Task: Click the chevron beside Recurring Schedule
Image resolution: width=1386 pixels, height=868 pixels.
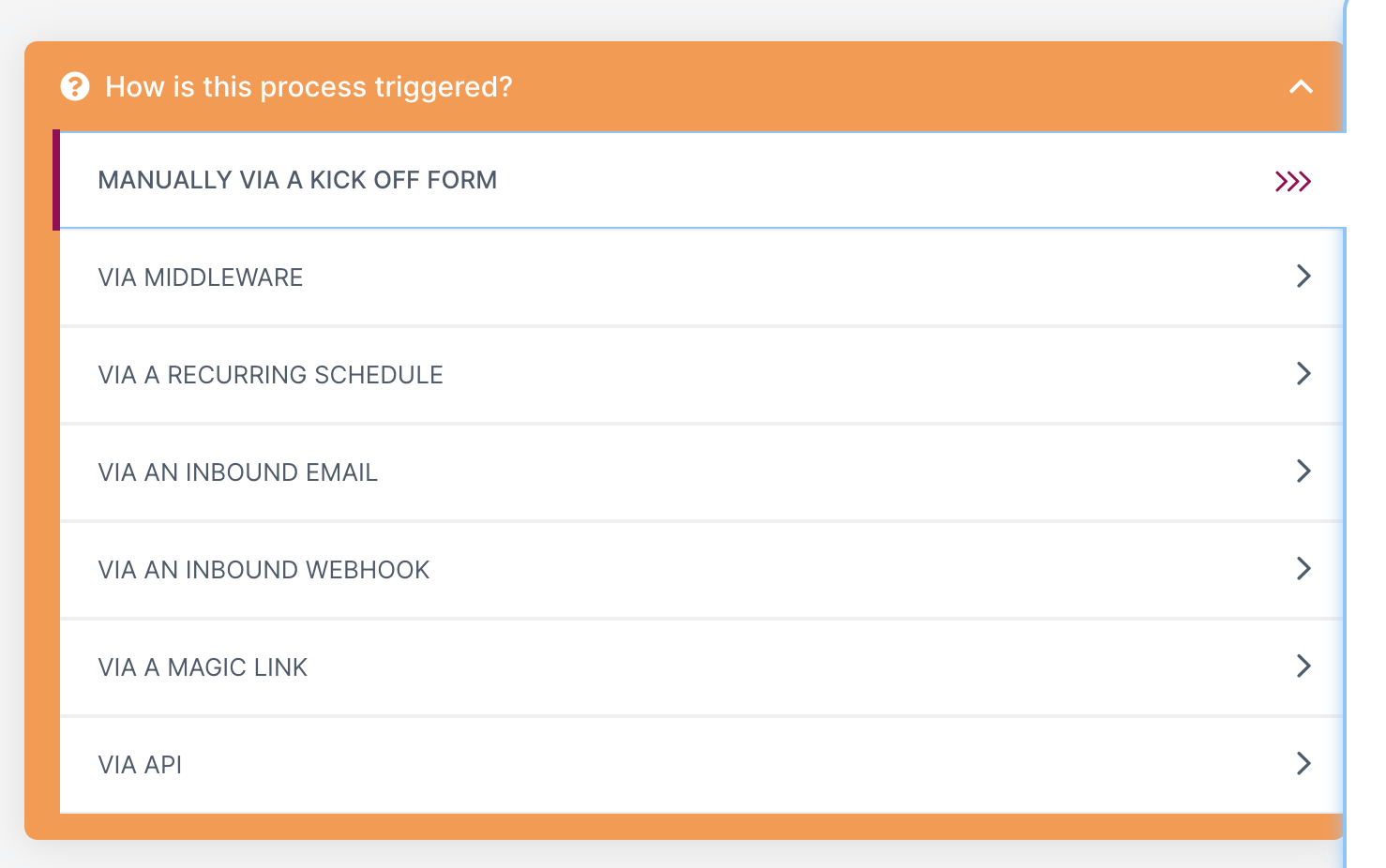Action: click(1303, 374)
